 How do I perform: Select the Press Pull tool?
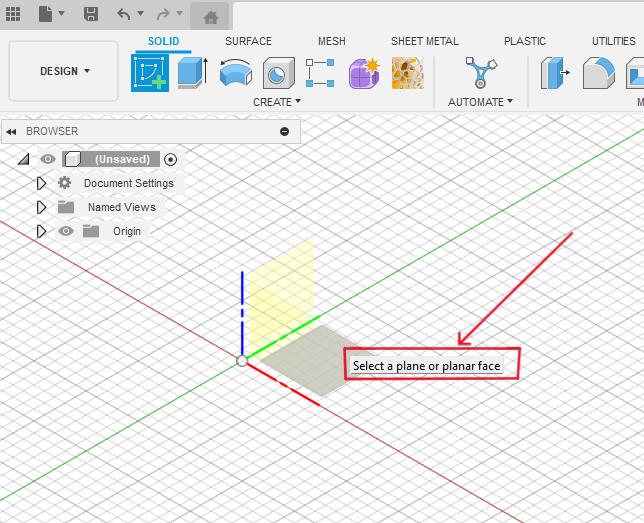pos(555,73)
